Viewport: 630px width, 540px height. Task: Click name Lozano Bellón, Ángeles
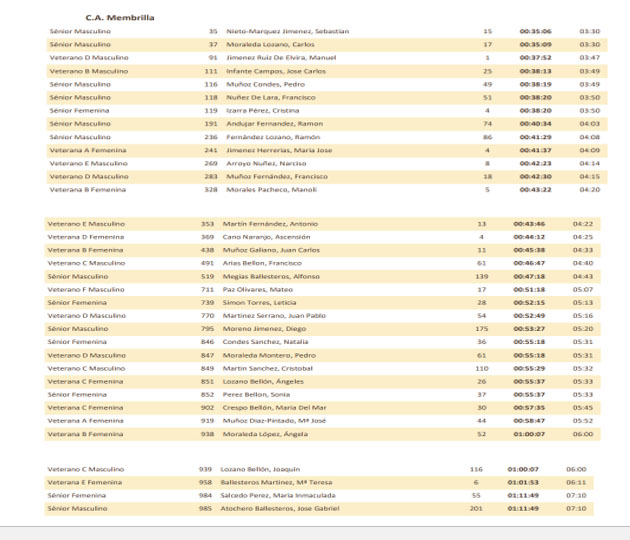tap(263, 382)
